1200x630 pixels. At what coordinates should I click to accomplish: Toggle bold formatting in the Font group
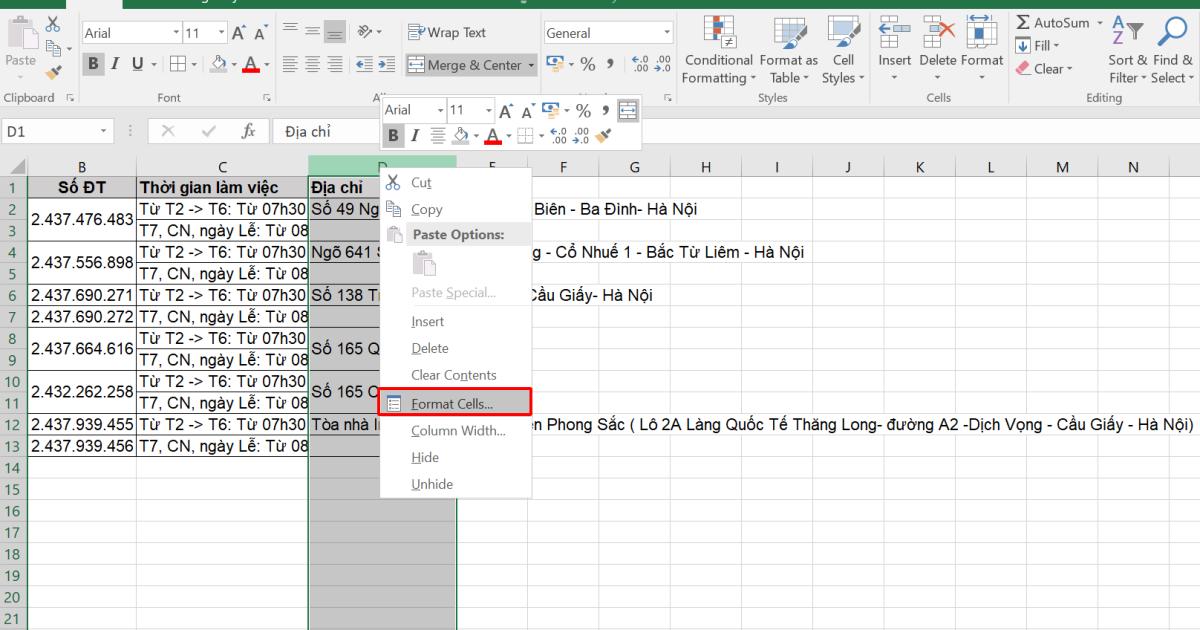pyautogui.click(x=93, y=63)
